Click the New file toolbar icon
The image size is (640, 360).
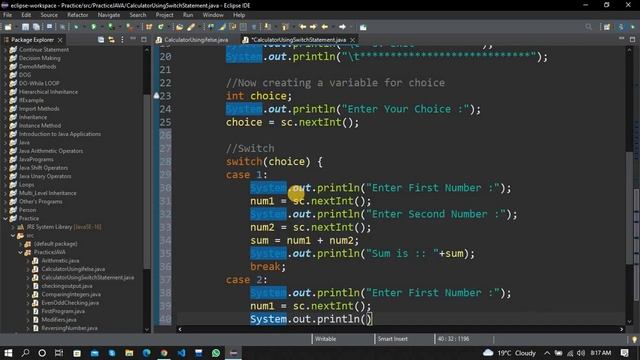pyautogui.click(x=8, y=27)
